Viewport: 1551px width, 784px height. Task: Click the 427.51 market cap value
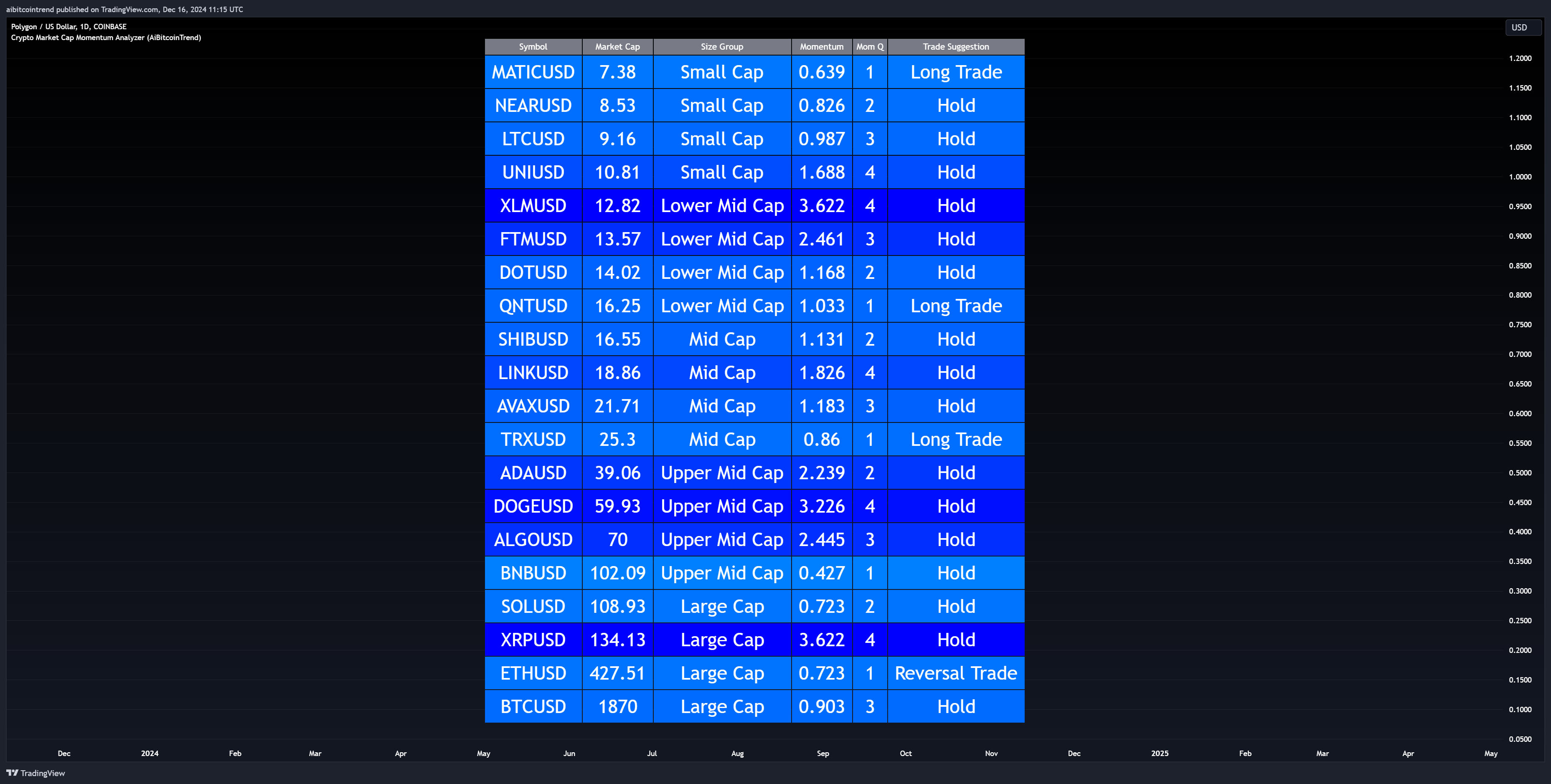click(617, 673)
